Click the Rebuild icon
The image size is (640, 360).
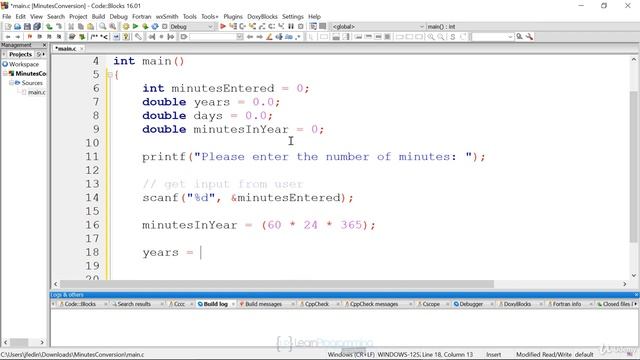(155, 27)
